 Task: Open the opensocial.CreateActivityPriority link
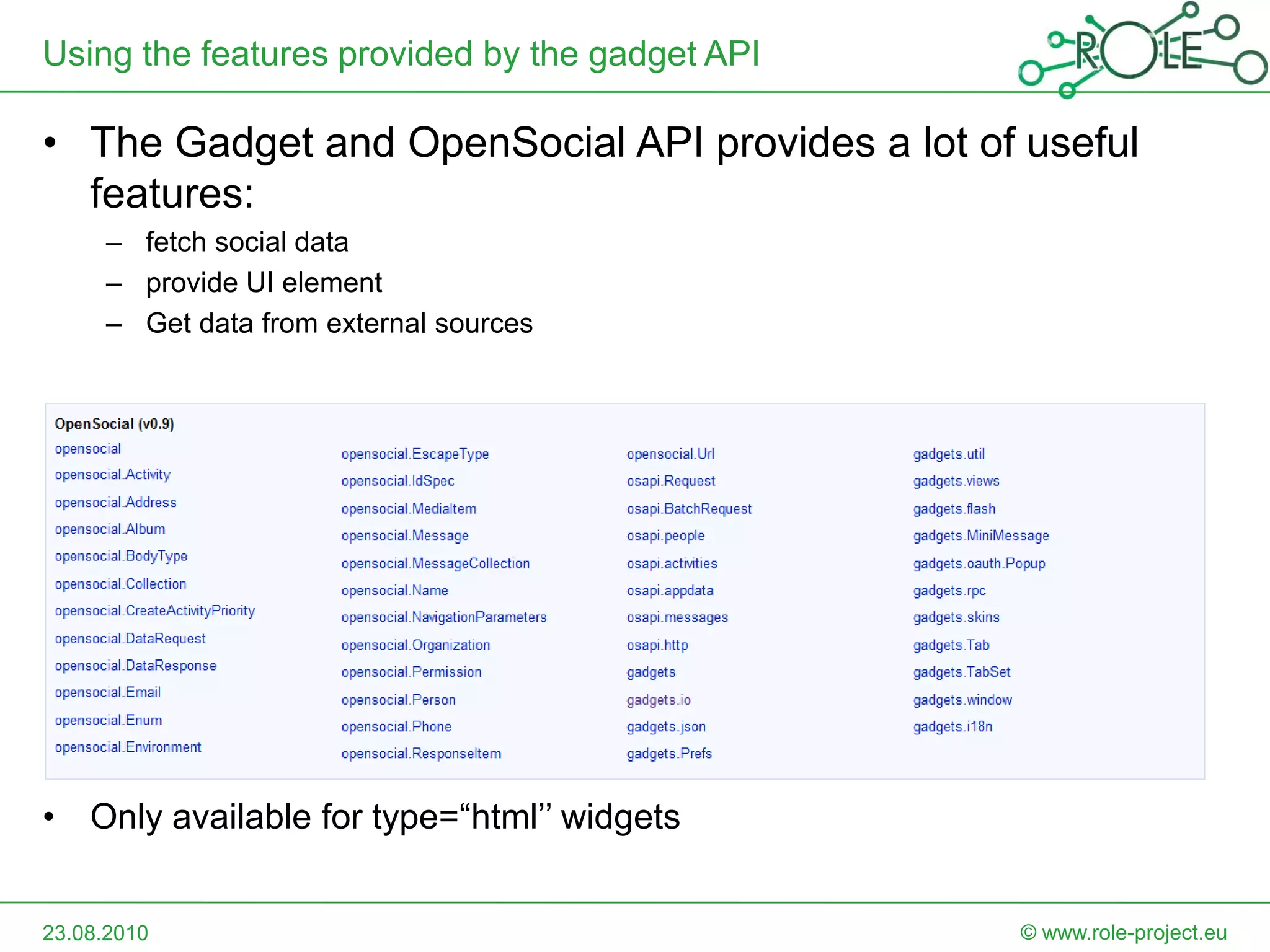(155, 611)
